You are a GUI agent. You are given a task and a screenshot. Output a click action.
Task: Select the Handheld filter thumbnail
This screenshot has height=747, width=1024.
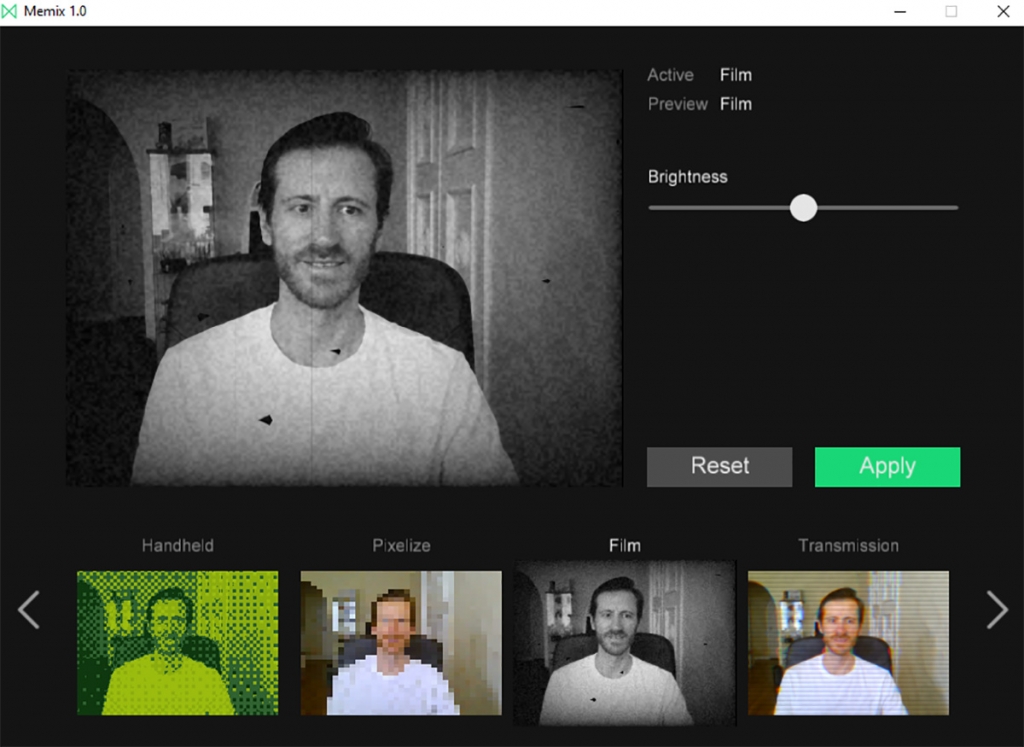(178, 643)
